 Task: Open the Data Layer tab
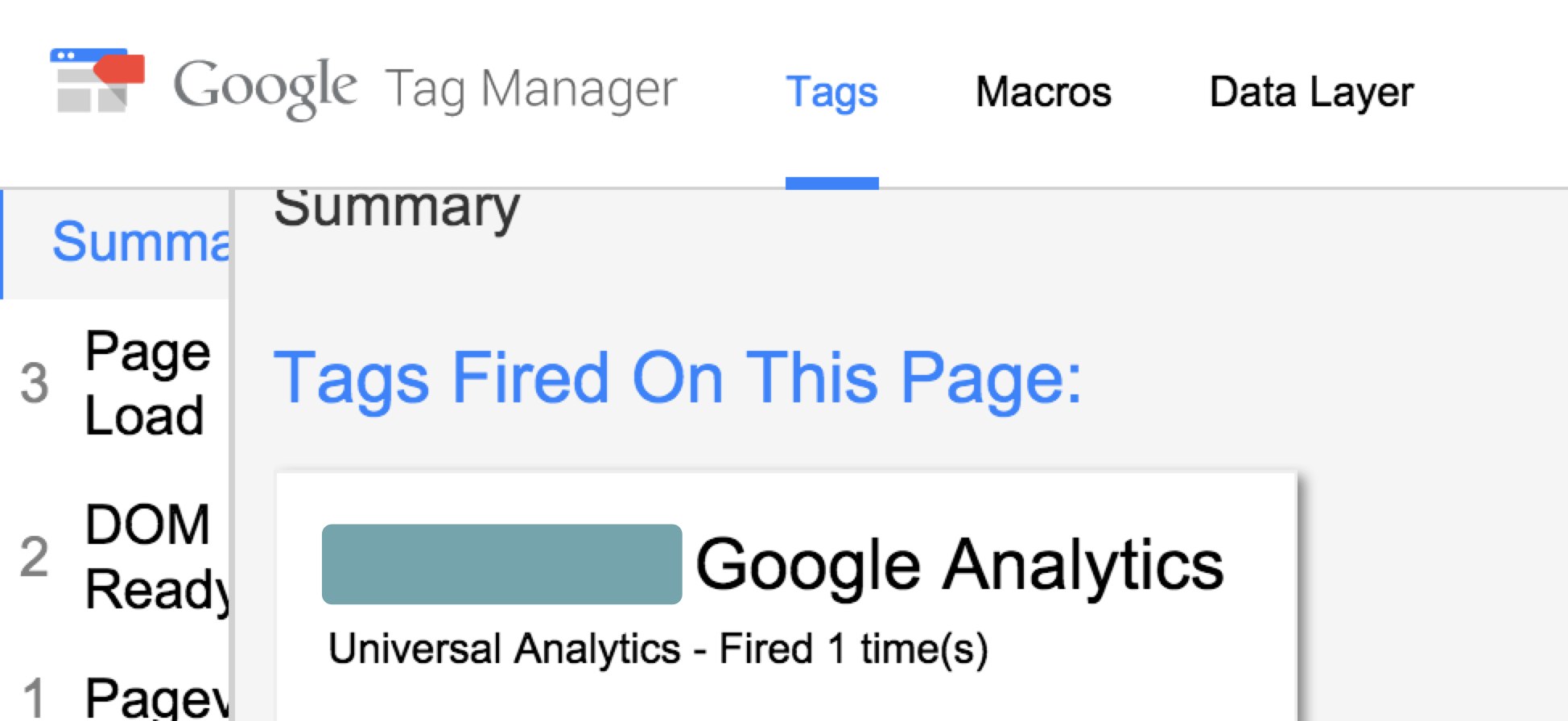point(1311,92)
